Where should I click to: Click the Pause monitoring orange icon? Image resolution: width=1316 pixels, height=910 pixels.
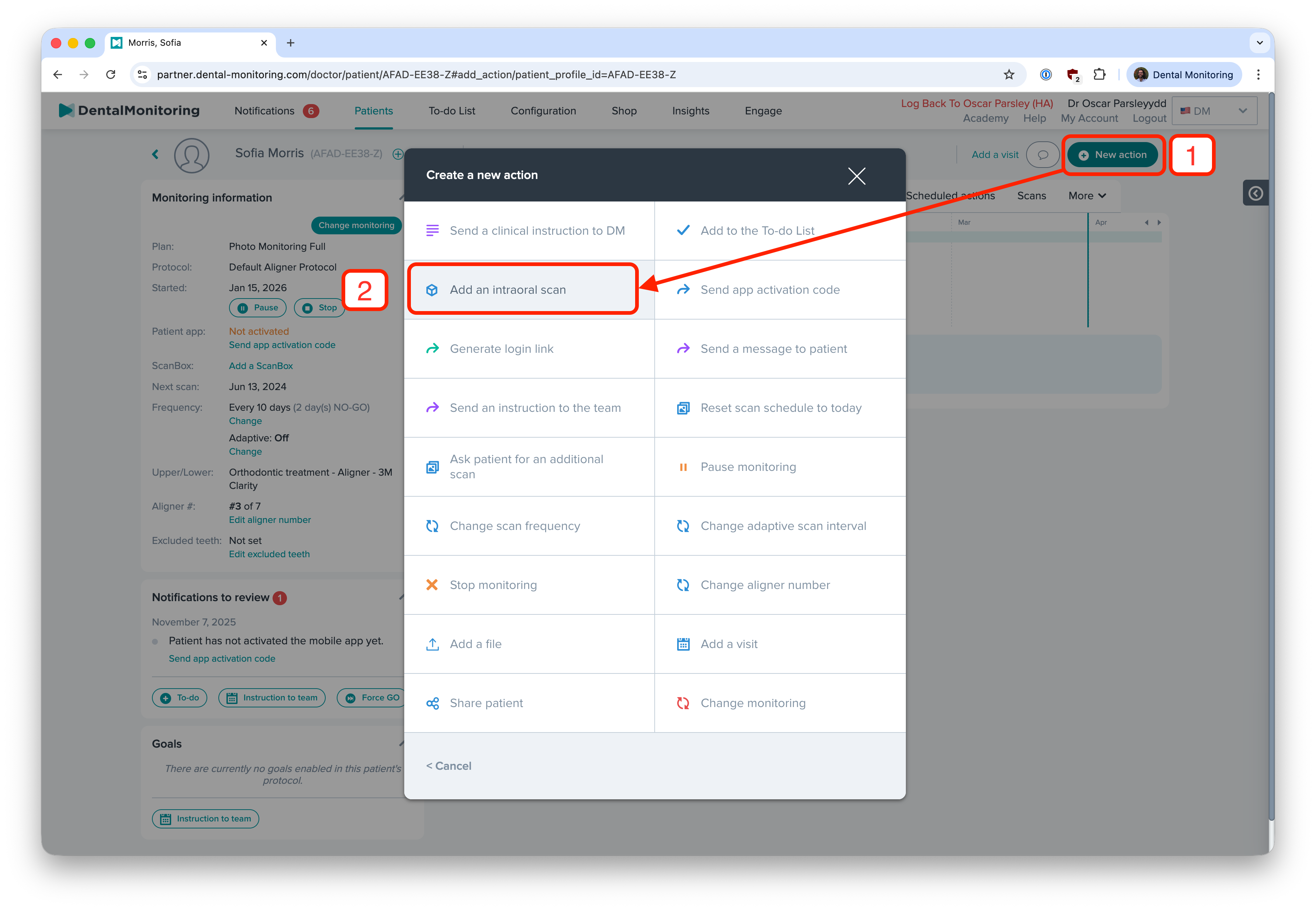pos(683,467)
